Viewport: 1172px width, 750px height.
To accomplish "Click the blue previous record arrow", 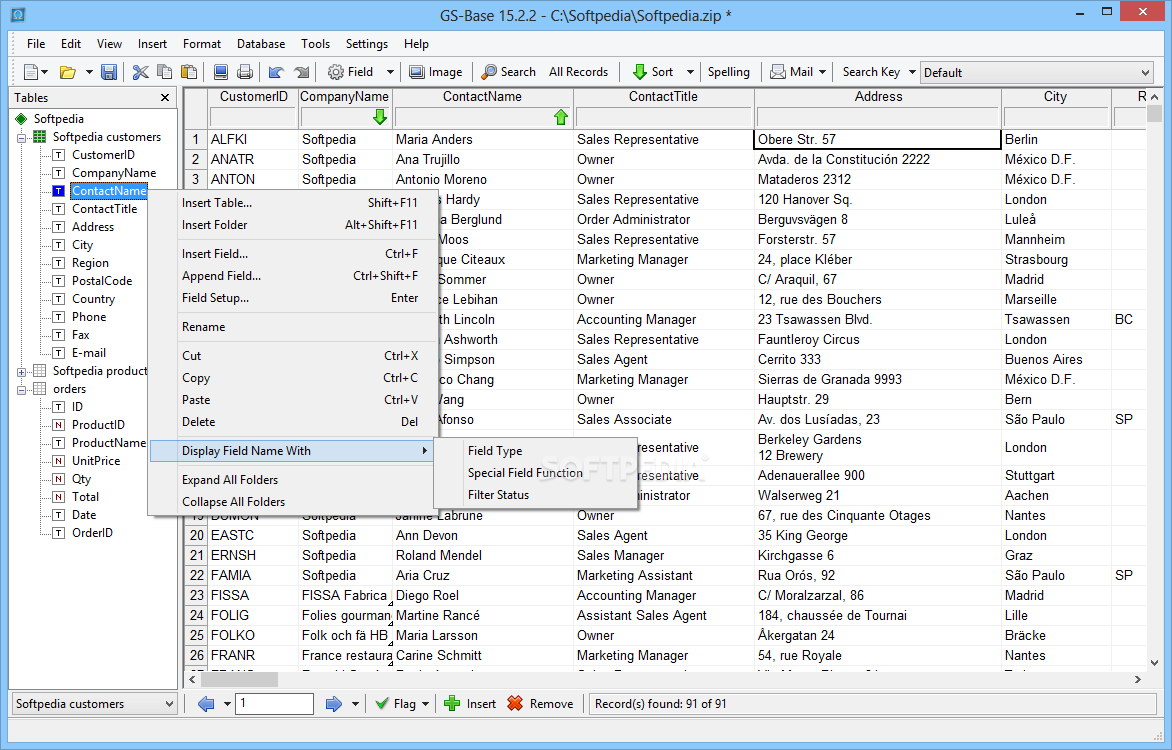I will [x=207, y=704].
